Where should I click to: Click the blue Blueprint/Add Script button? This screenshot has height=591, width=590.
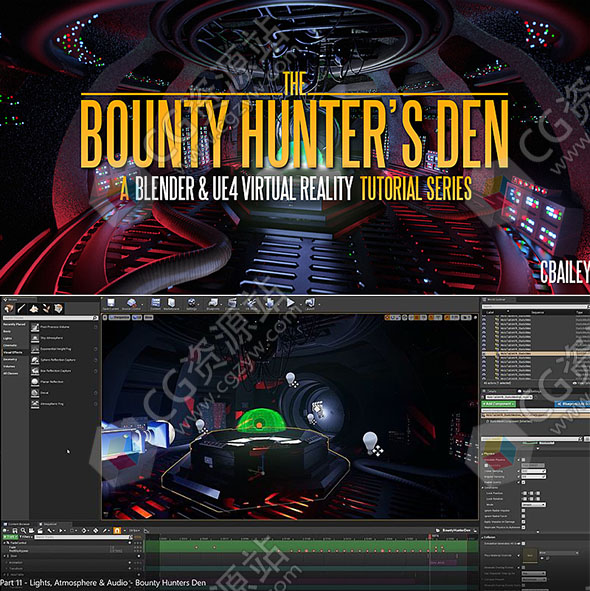point(572,404)
